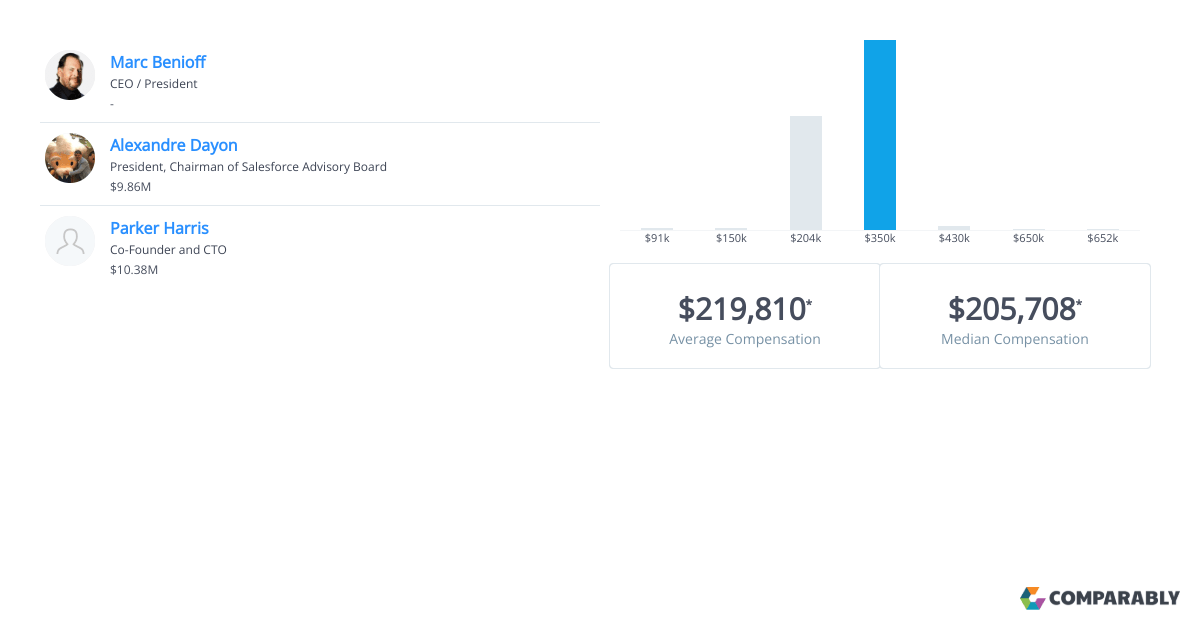Click the $650k axis label
This screenshot has width=1200, height=630.
1028,238
